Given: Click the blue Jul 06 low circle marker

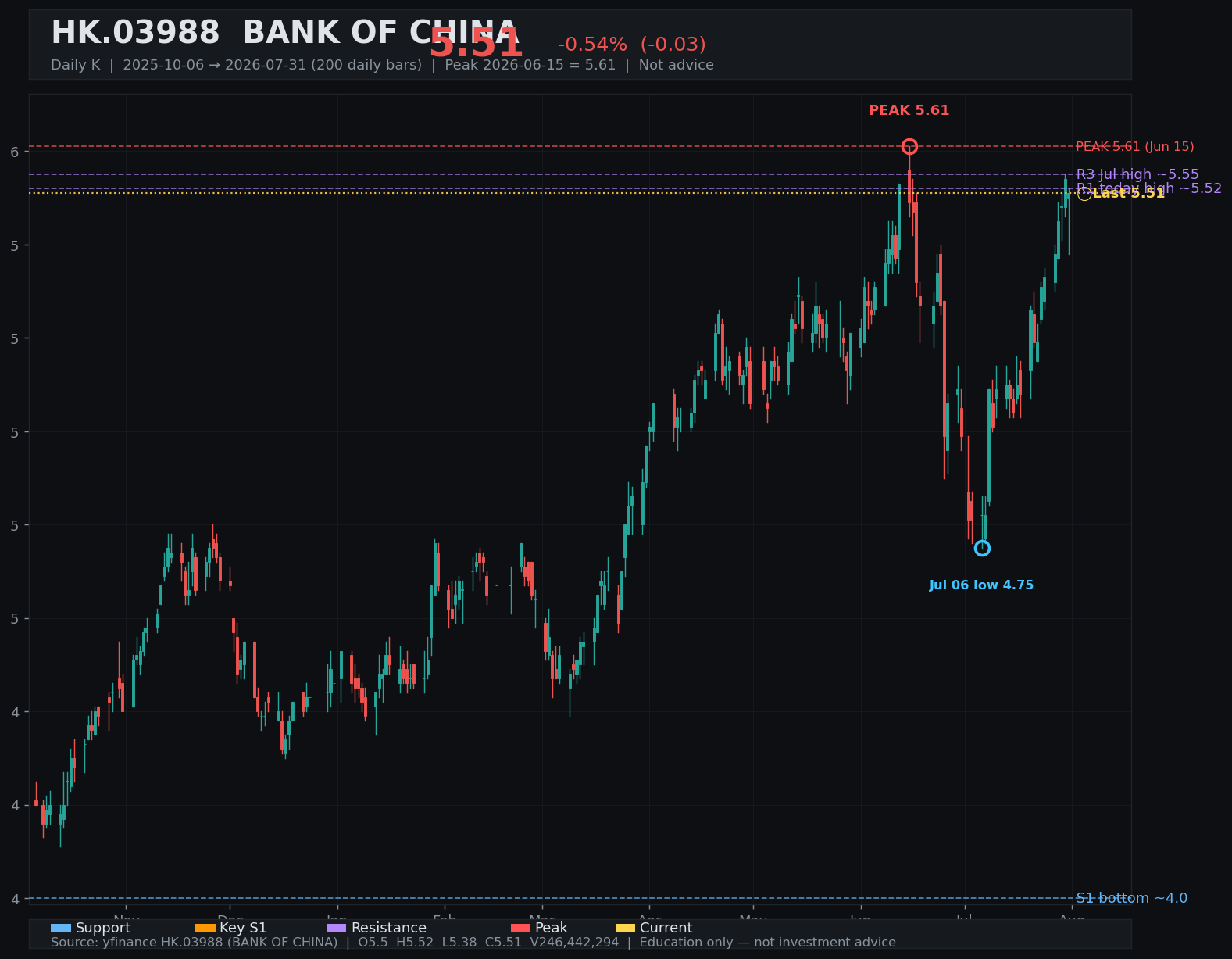Looking at the screenshot, I should 982,548.
